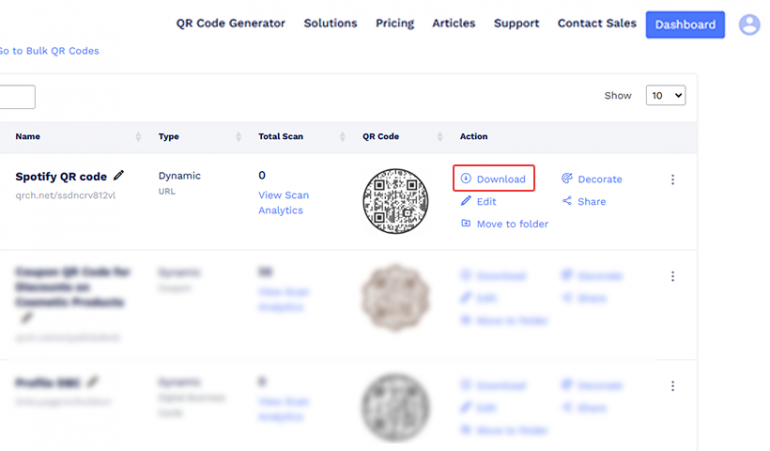
Task: Open three-dot menu for the Profile DBC row
Action: tap(672, 385)
